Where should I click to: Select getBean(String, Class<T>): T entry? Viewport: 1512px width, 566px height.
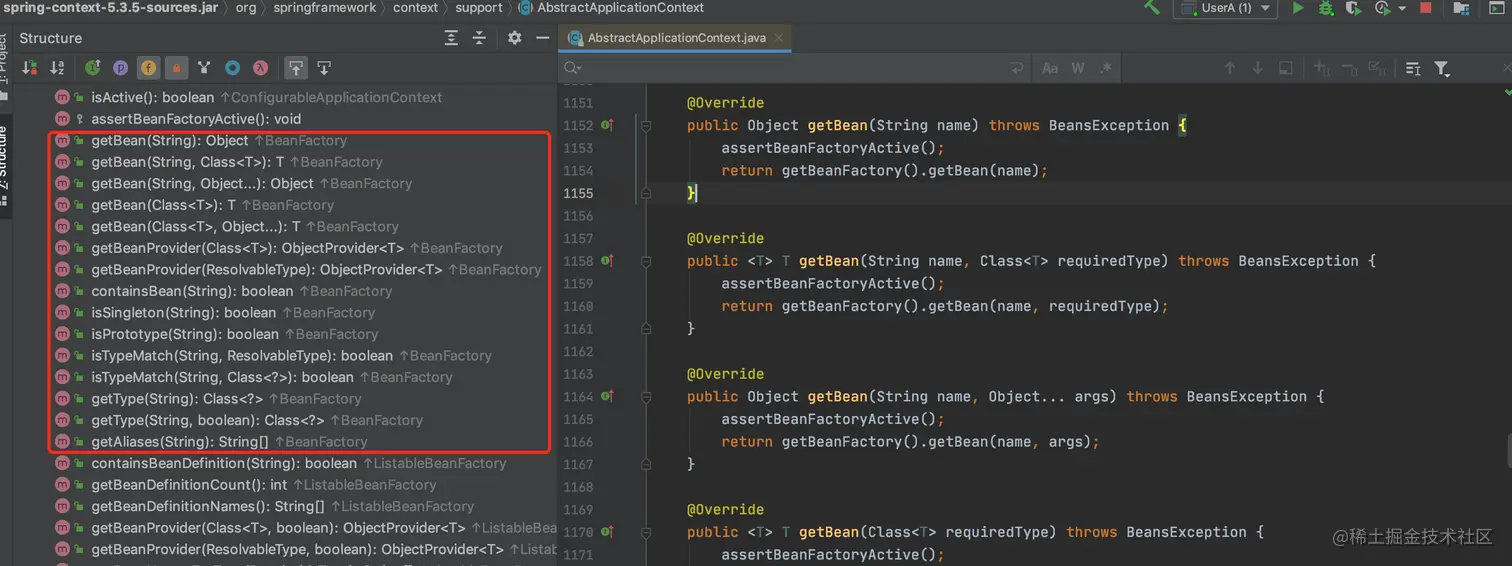coord(188,162)
